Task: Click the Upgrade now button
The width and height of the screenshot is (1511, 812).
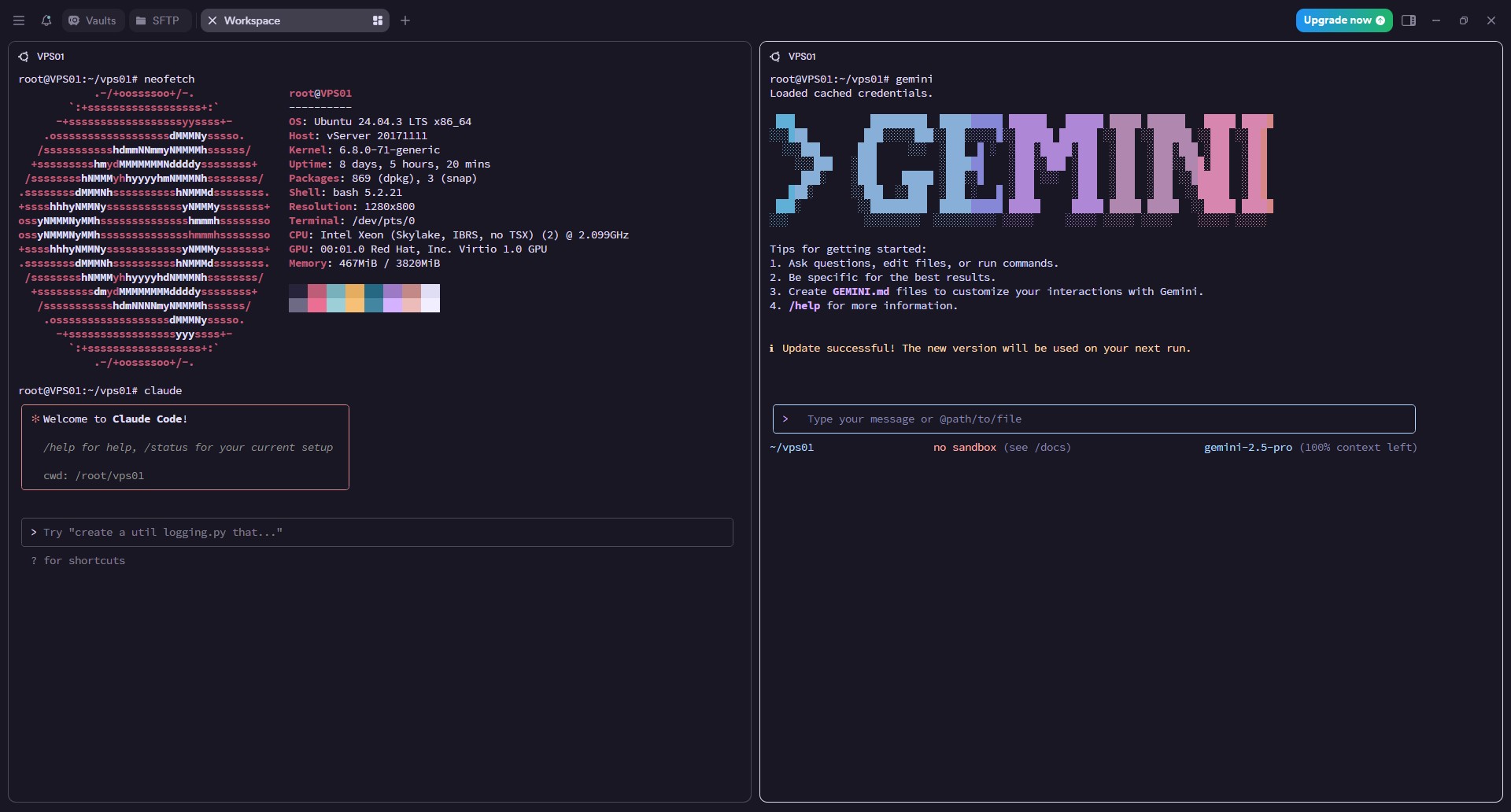Action: 1343,20
